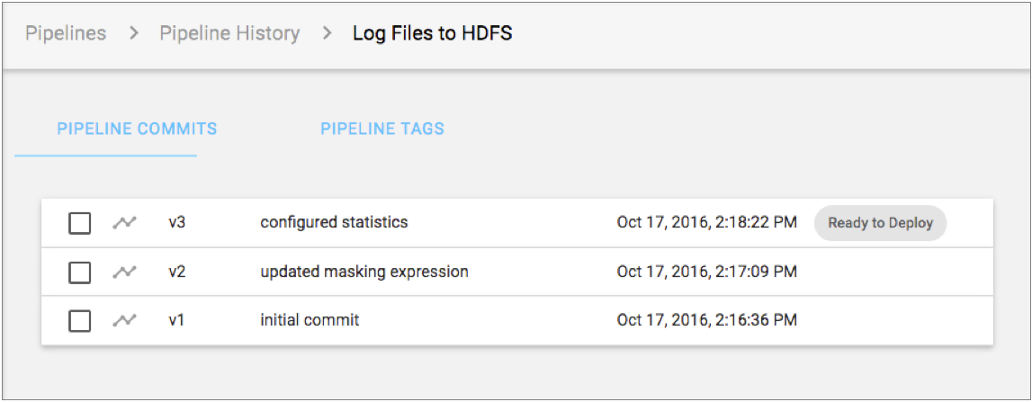The height and width of the screenshot is (402, 1032).
Task: Select the 'updated masking expression' commit row
Action: pos(364,272)
